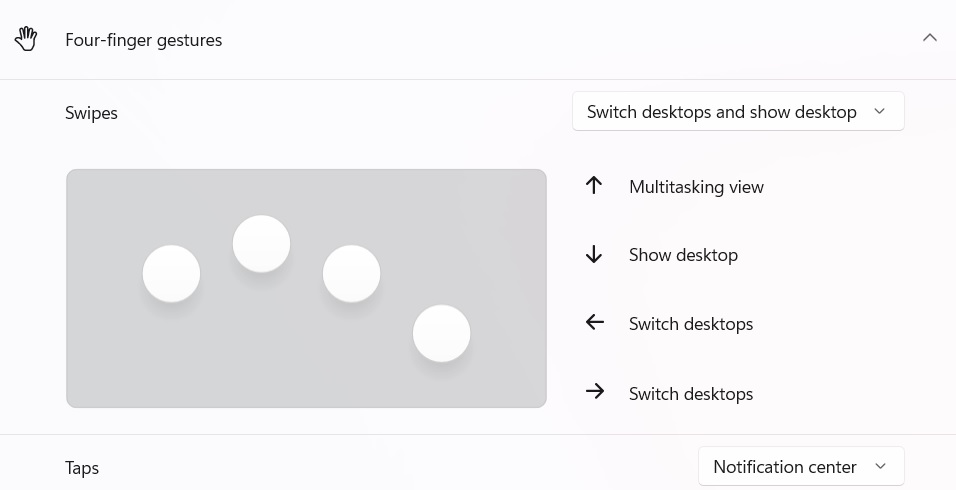Click the up arrow swipe icon

594,186
